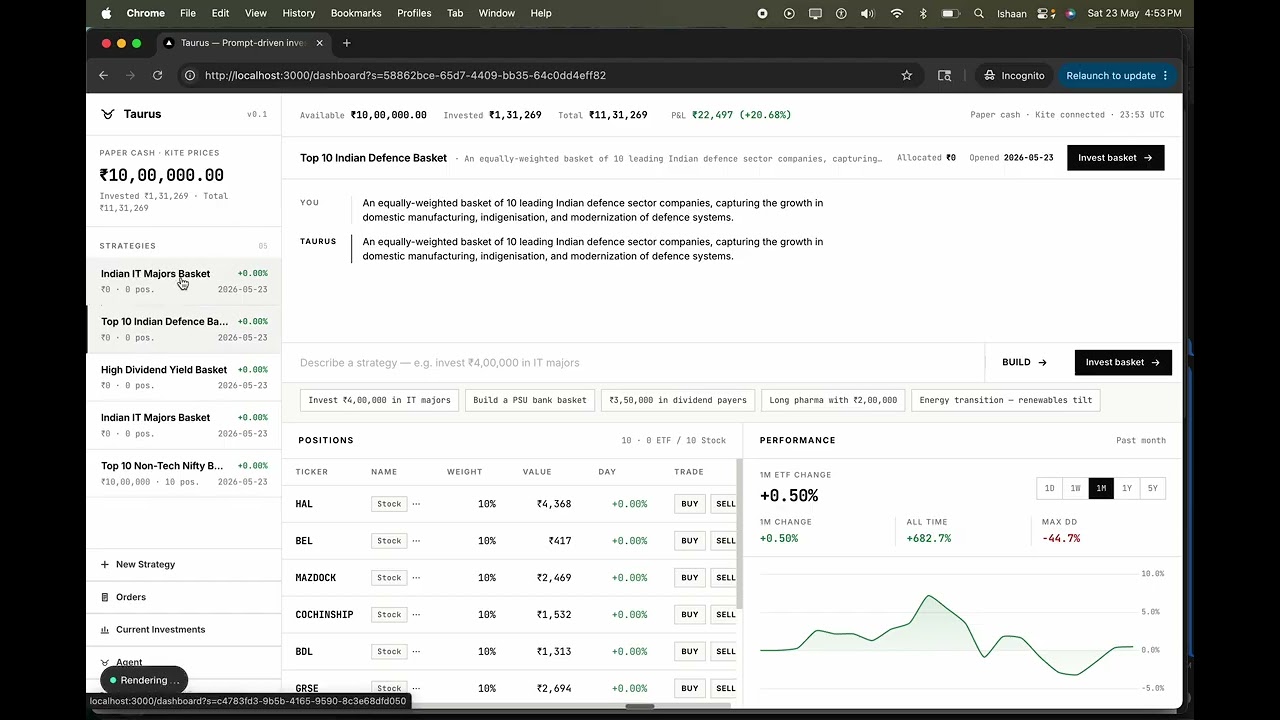
Task: Open new browser tab with plus icon
Action: click(x=347, y=43)
